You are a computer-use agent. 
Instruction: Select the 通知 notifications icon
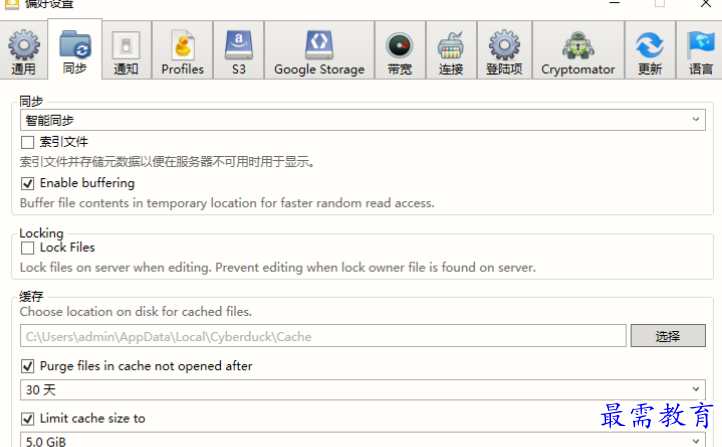click(126, 45)
